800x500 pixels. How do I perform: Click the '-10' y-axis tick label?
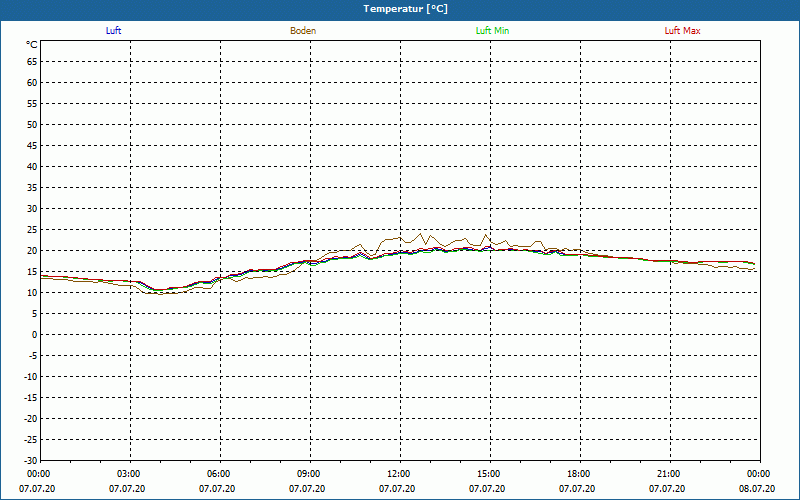(x=30, y=377)
